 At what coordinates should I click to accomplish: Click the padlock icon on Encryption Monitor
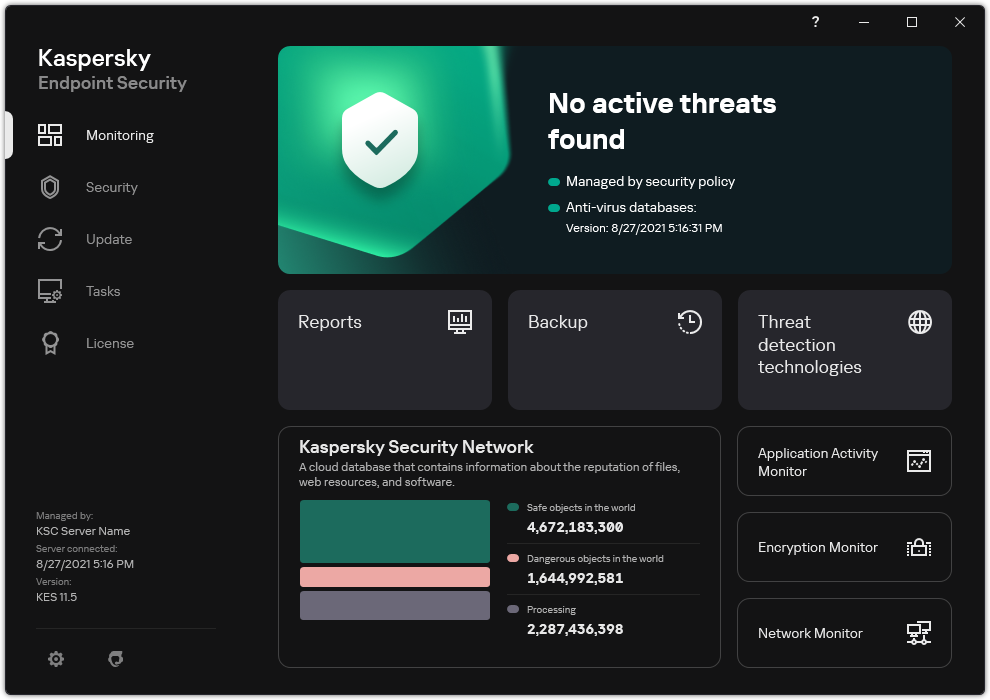pos(919,547)
